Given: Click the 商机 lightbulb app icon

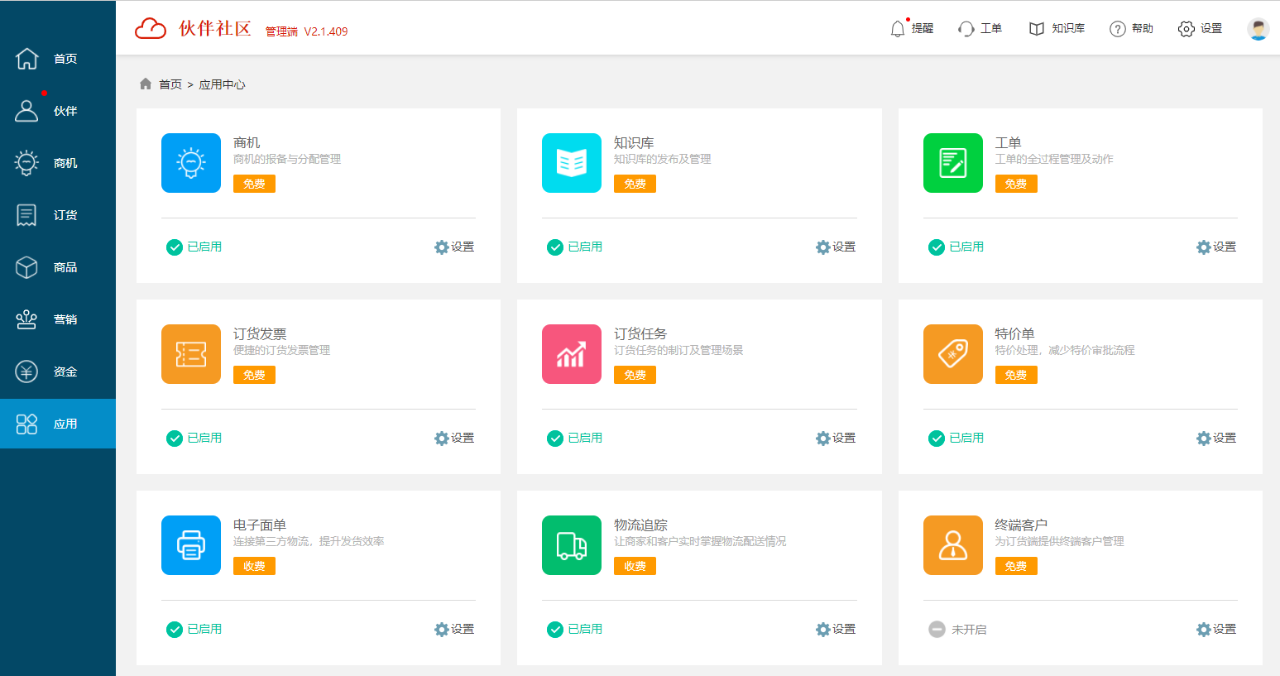Looking at the screenshot, I should (191, 163).
